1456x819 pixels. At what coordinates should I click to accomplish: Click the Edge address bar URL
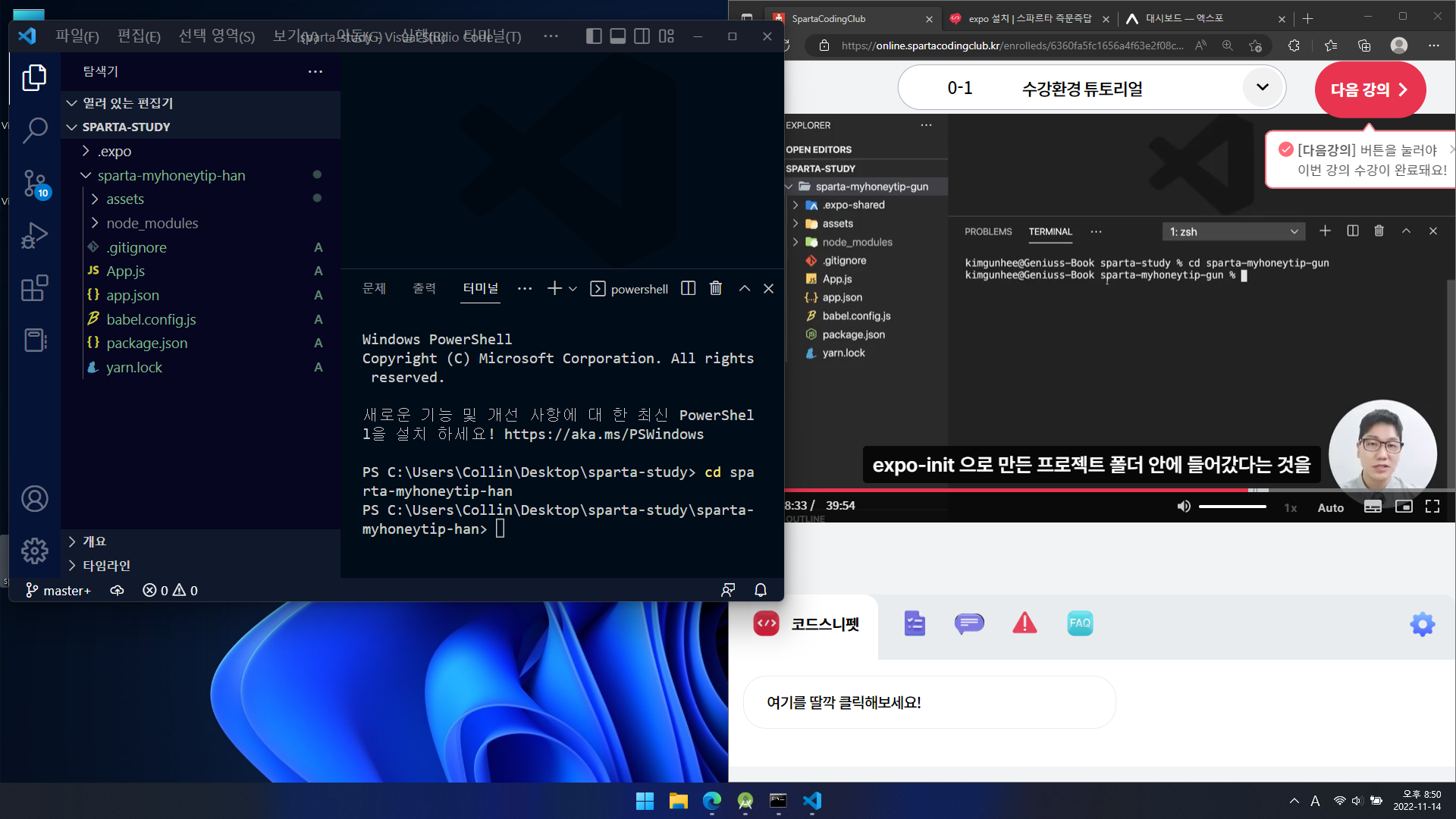click(1012, 45)
